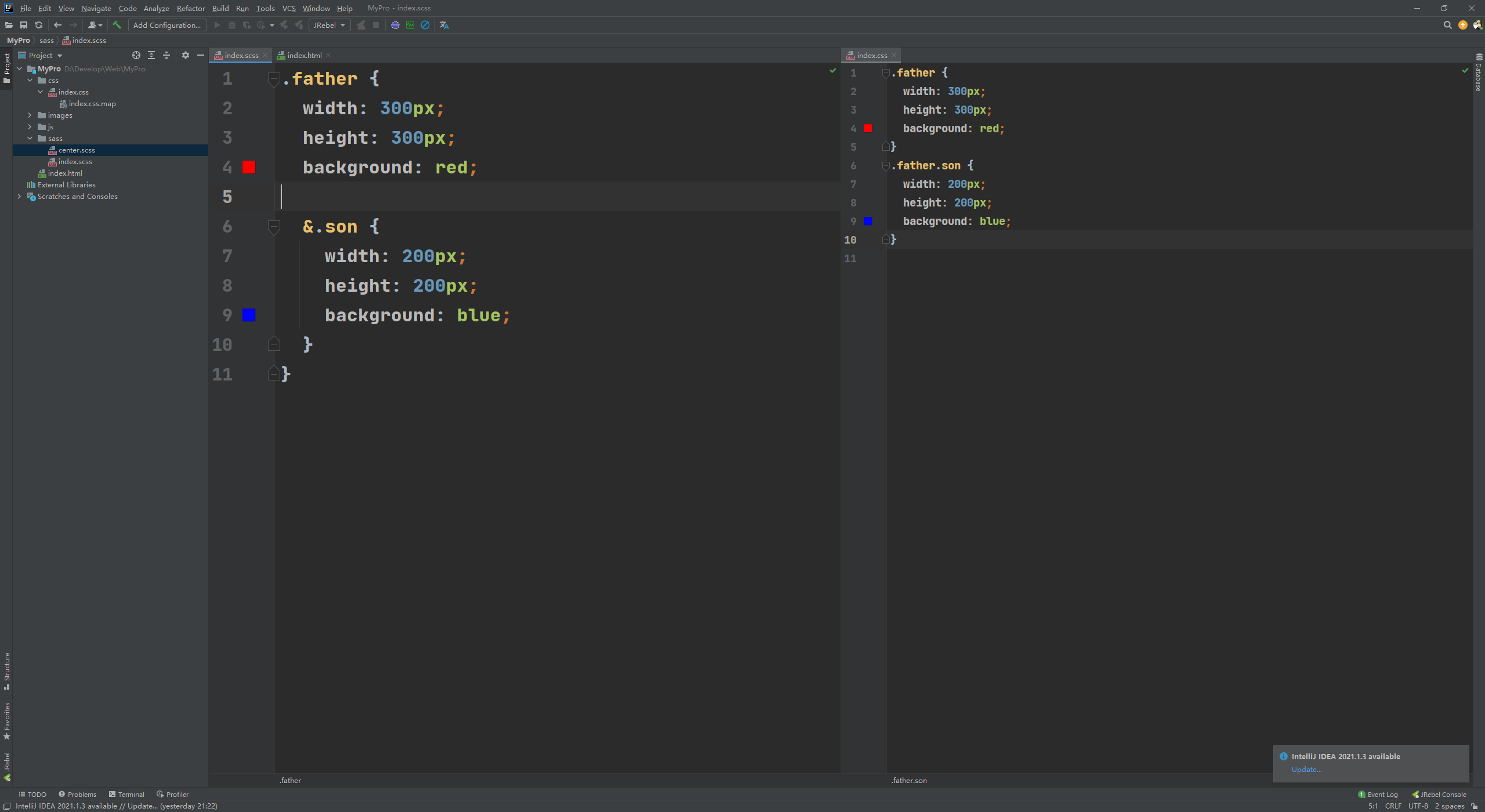Save all with the floppy disk icon

pos(24,25)
